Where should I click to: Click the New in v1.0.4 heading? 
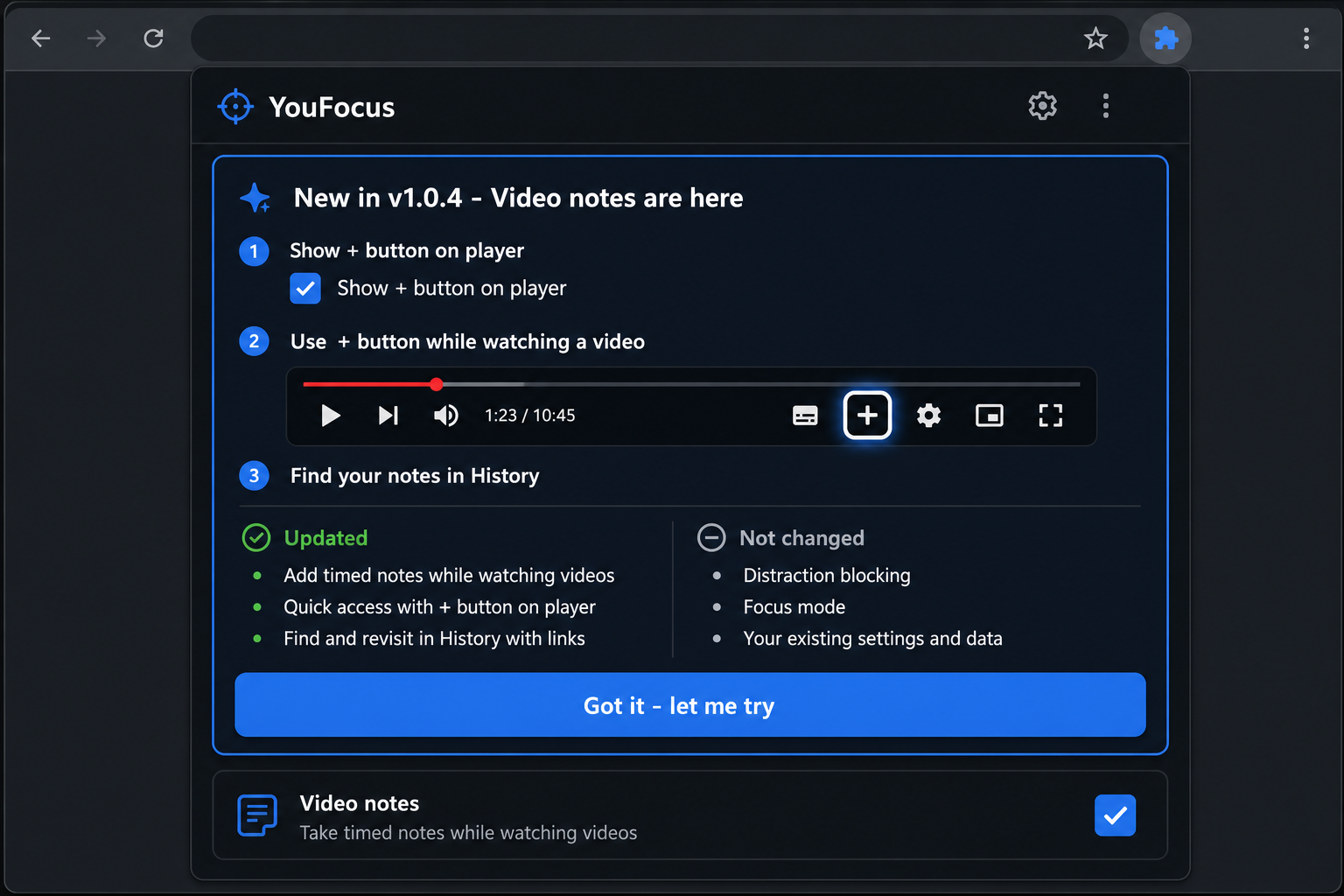tap(518, 199)
